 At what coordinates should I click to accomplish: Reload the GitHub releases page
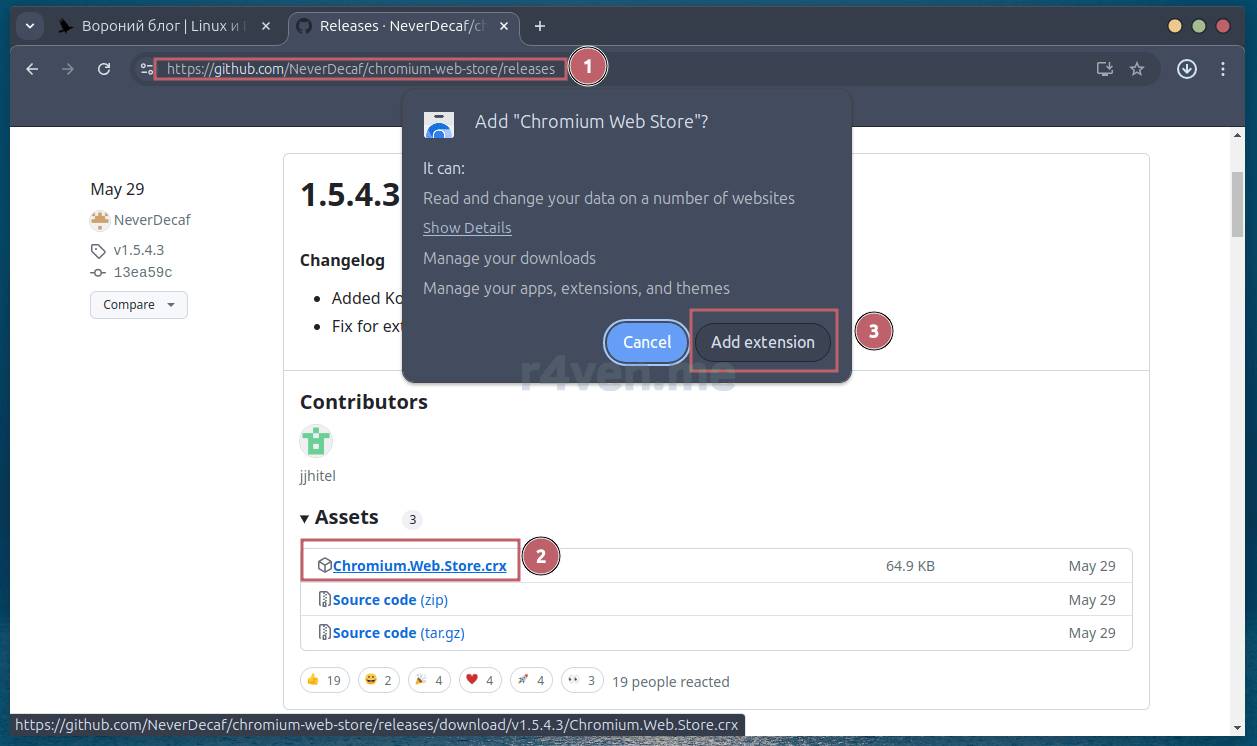[x=104, y=69]
